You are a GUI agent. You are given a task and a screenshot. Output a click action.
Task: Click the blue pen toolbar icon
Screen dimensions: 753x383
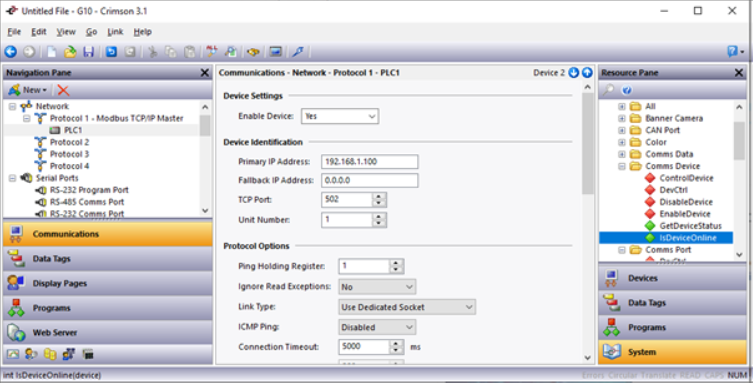point(298,52)
